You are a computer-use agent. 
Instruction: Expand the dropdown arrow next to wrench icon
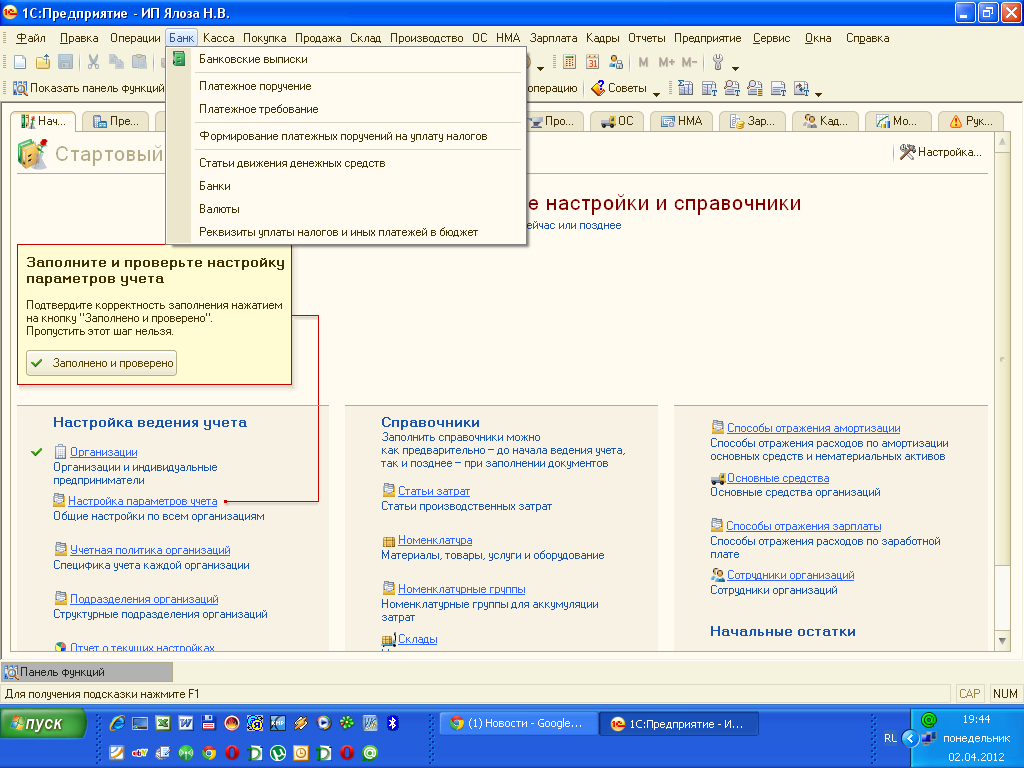pyautogui.click(x=735, y=68)
